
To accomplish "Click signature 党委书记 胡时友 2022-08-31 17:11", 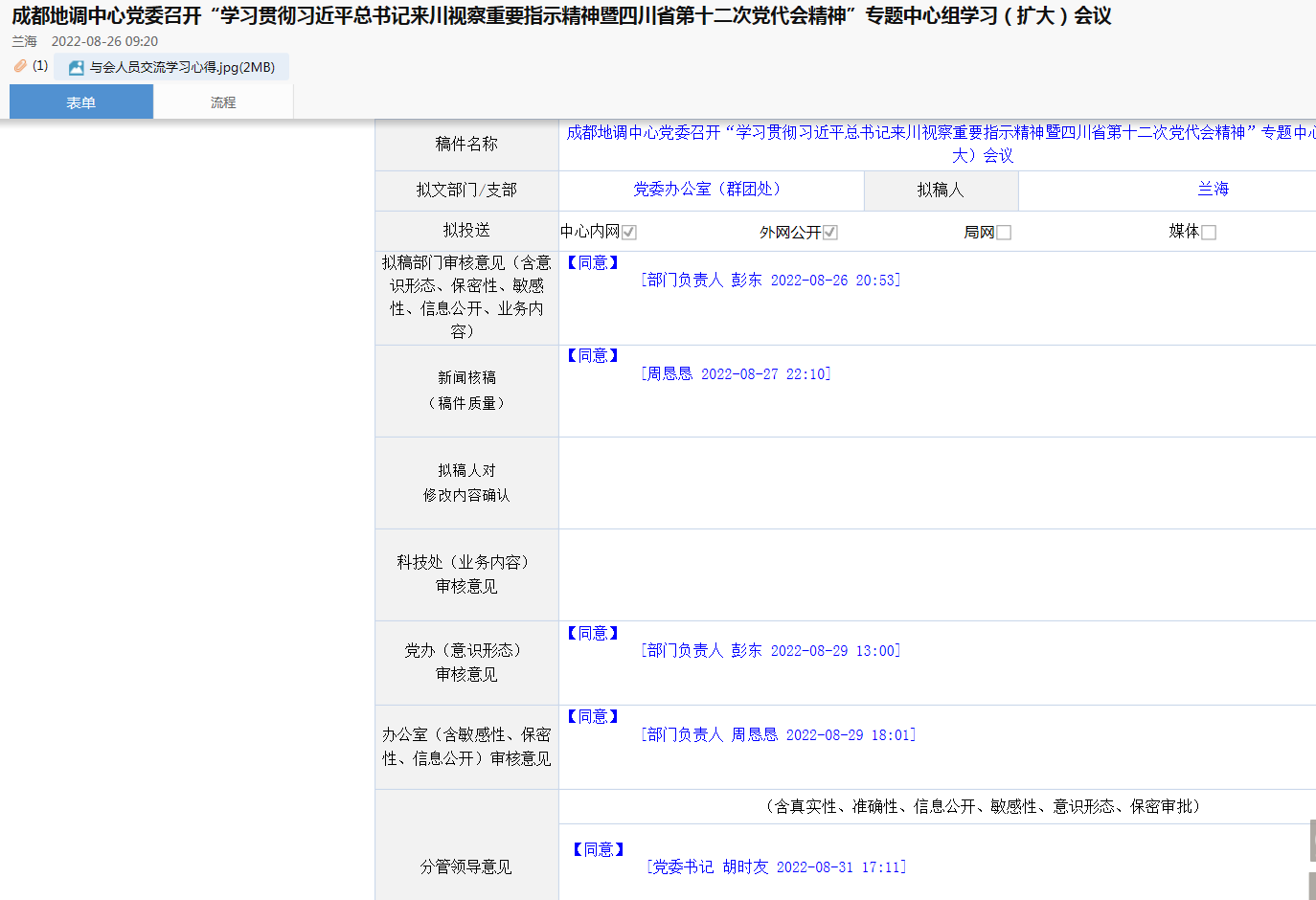I will (777, 867).
